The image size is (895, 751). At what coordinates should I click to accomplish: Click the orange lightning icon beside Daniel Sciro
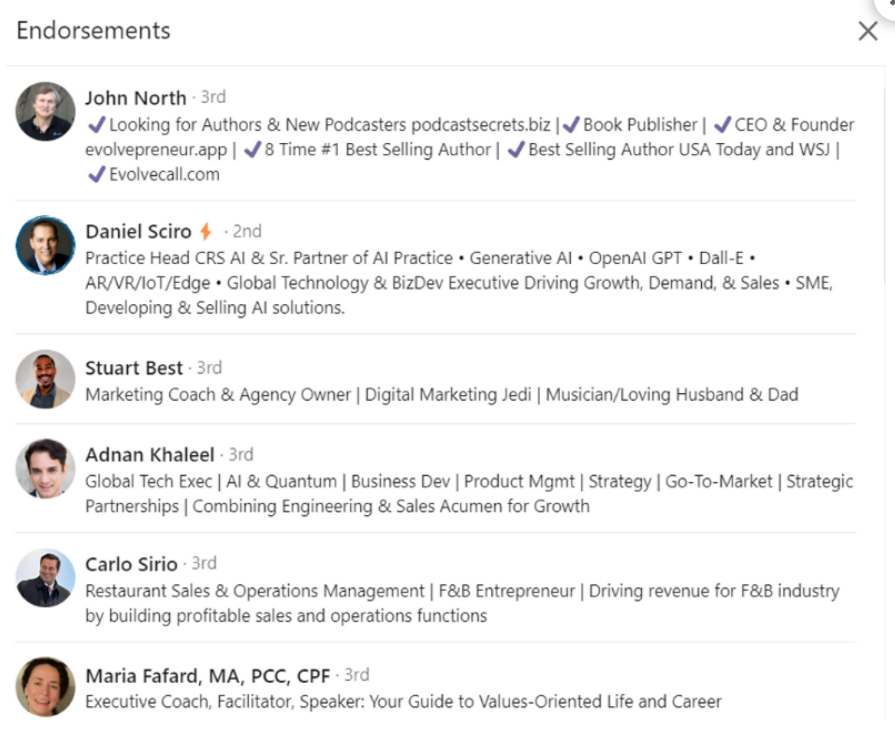pos(205,231)
